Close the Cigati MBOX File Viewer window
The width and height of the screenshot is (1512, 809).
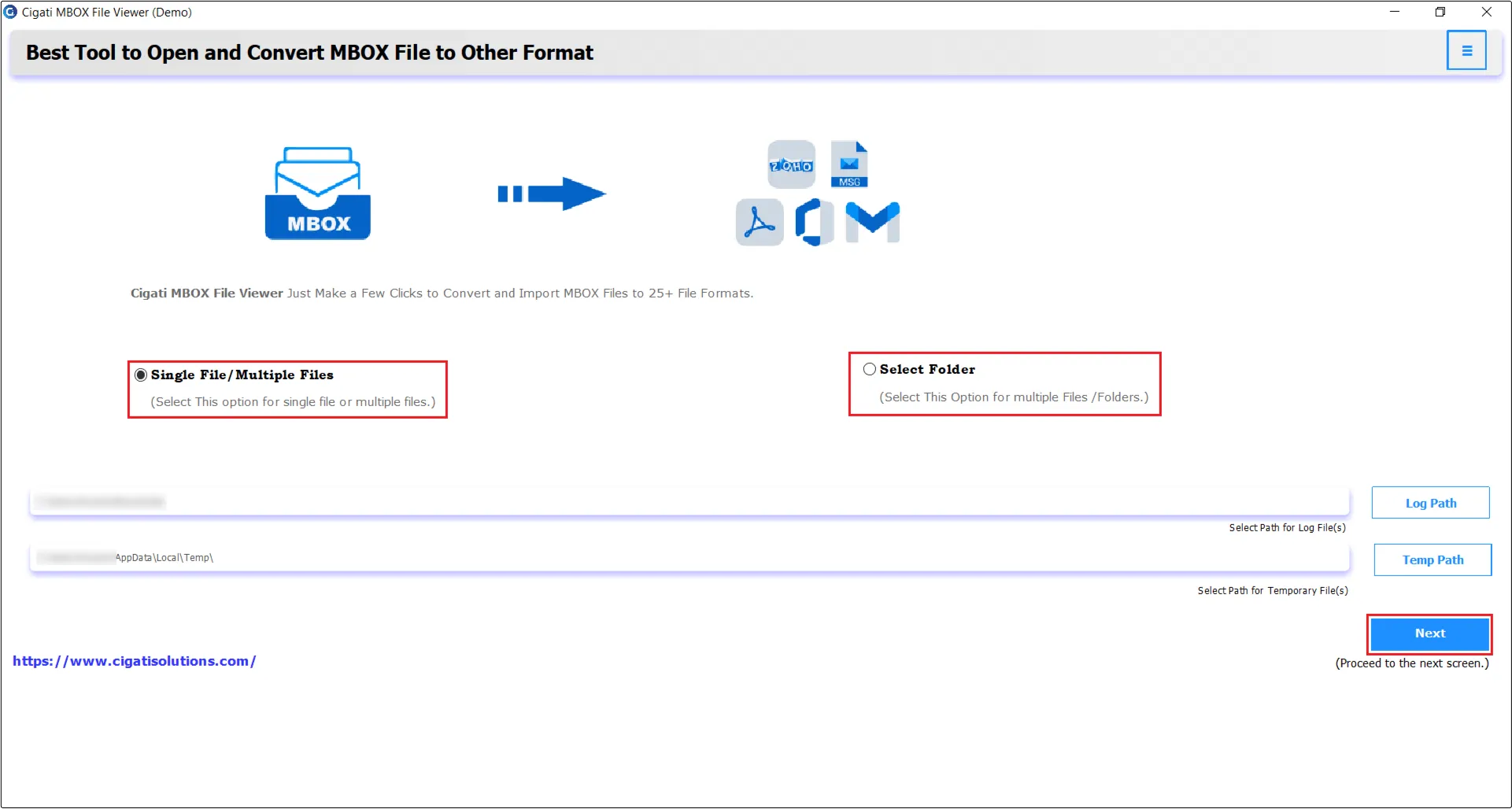[x=1487, y=12]
